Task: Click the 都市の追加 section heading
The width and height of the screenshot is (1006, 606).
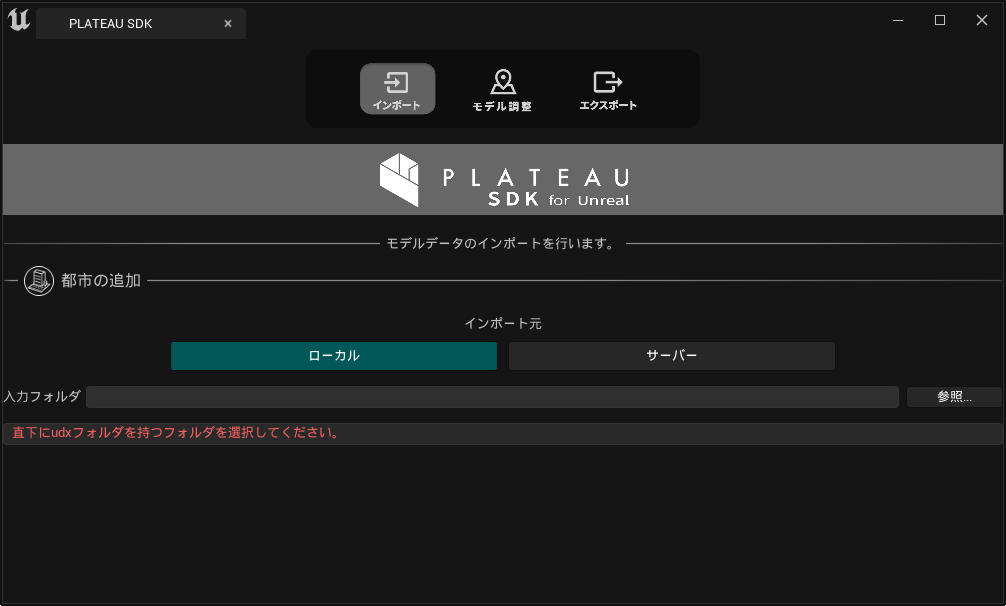Action: (101, 281)
